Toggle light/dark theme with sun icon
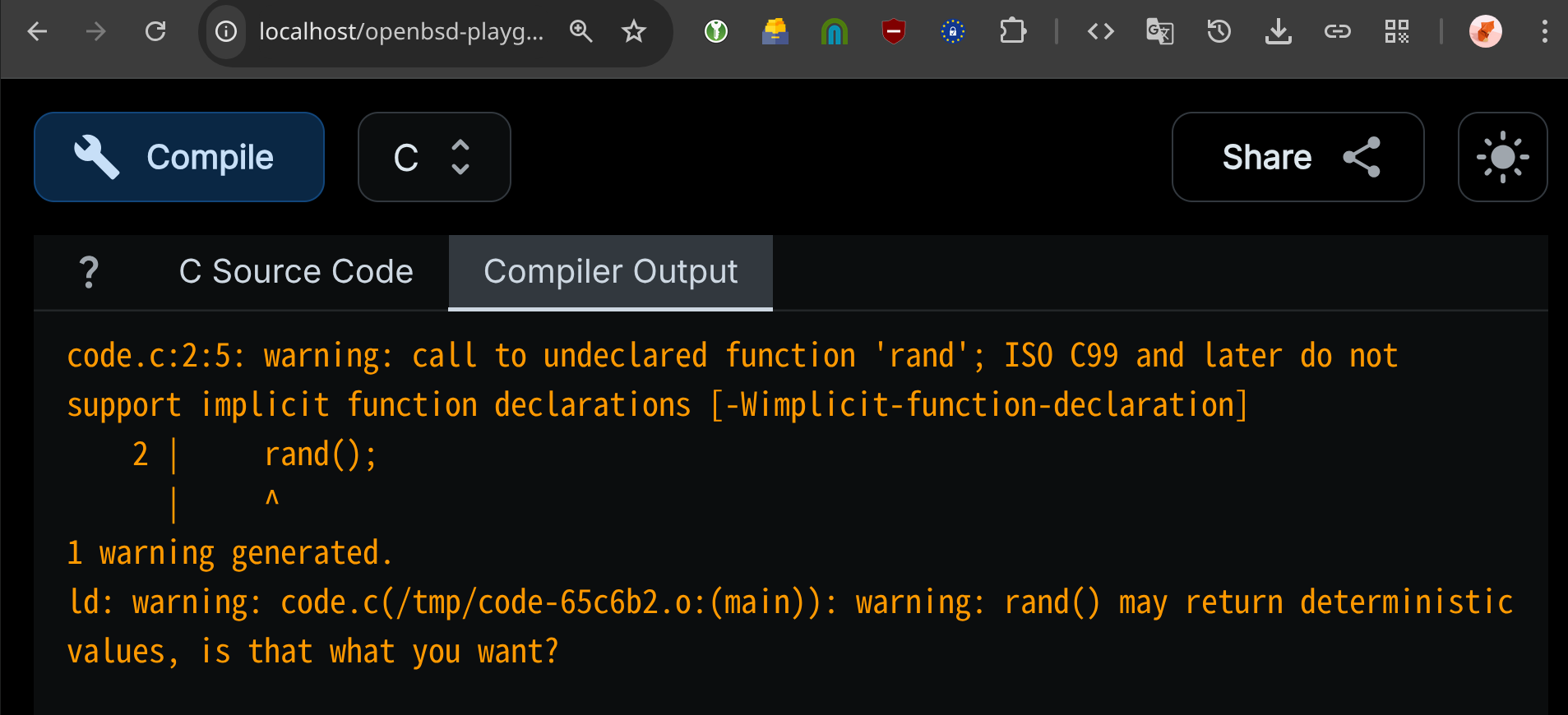The width and height of the screenshot is (1568, 715). click(x=1502, y=157)
